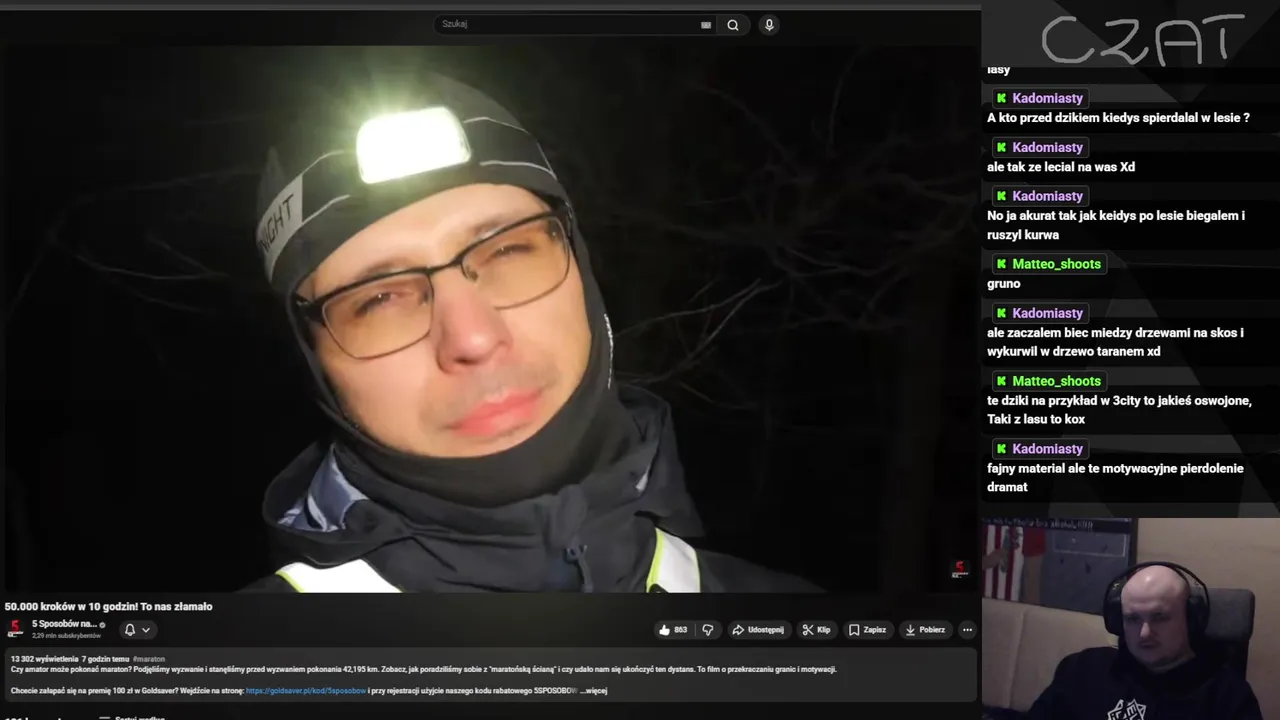Viewport: 1280px width, 720px height.
Task: Click the streamer webcam overlay
Action: pos(1130,618)
